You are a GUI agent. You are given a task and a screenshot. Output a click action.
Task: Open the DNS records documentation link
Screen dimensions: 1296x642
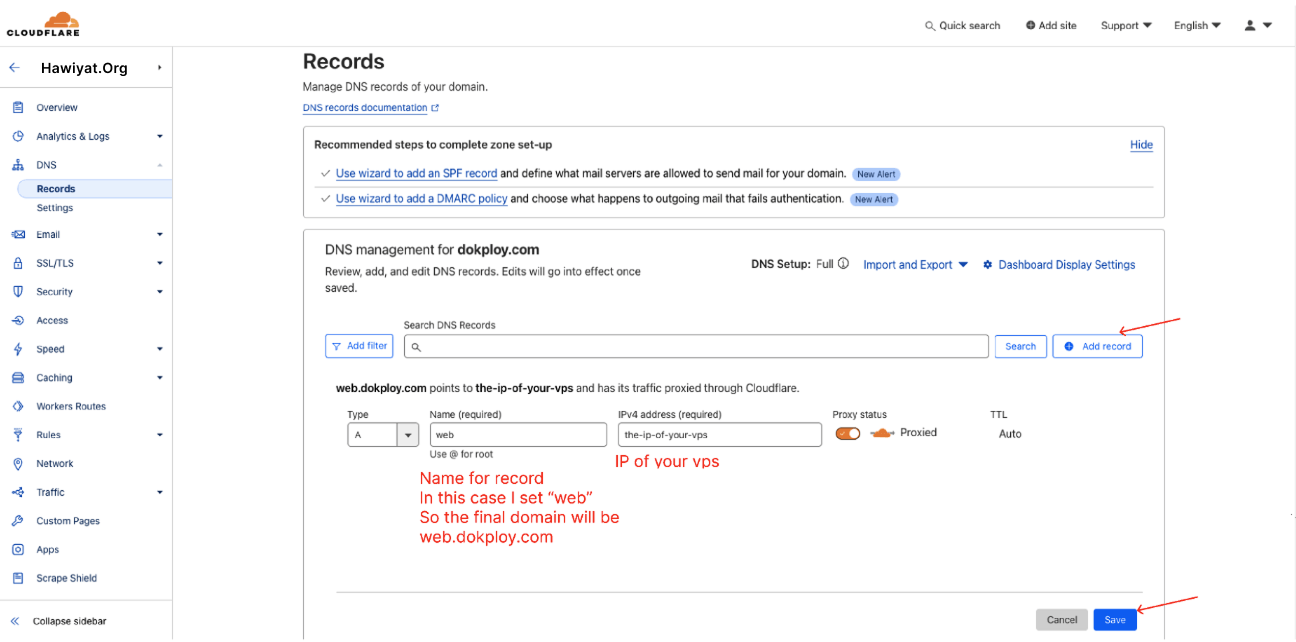tap(363, 107)
